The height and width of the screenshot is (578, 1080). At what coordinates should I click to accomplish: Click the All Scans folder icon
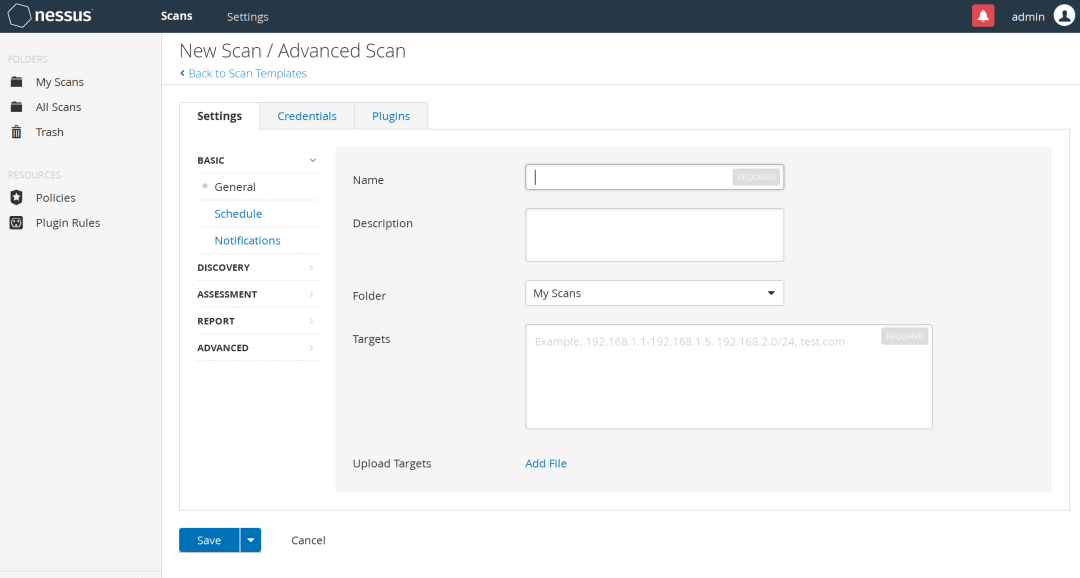(17, 107)
